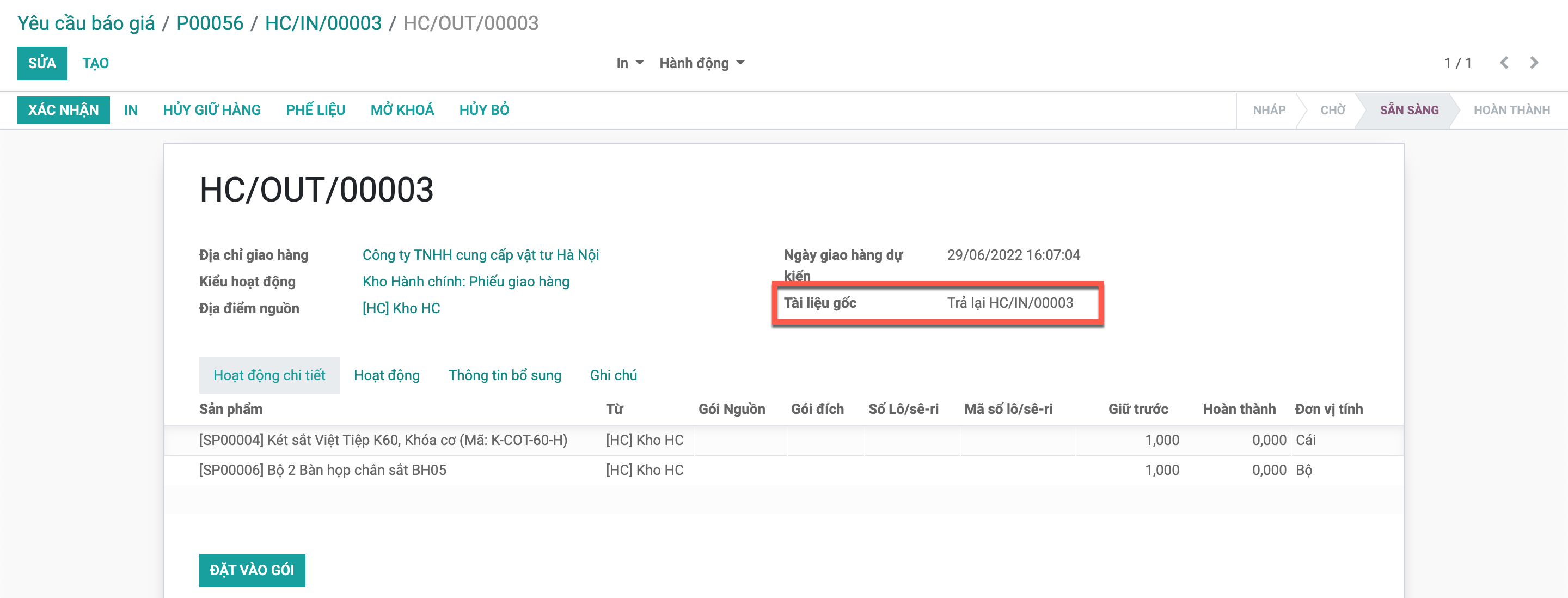Click the Két sắt Việt Tiệp product row

383,440
